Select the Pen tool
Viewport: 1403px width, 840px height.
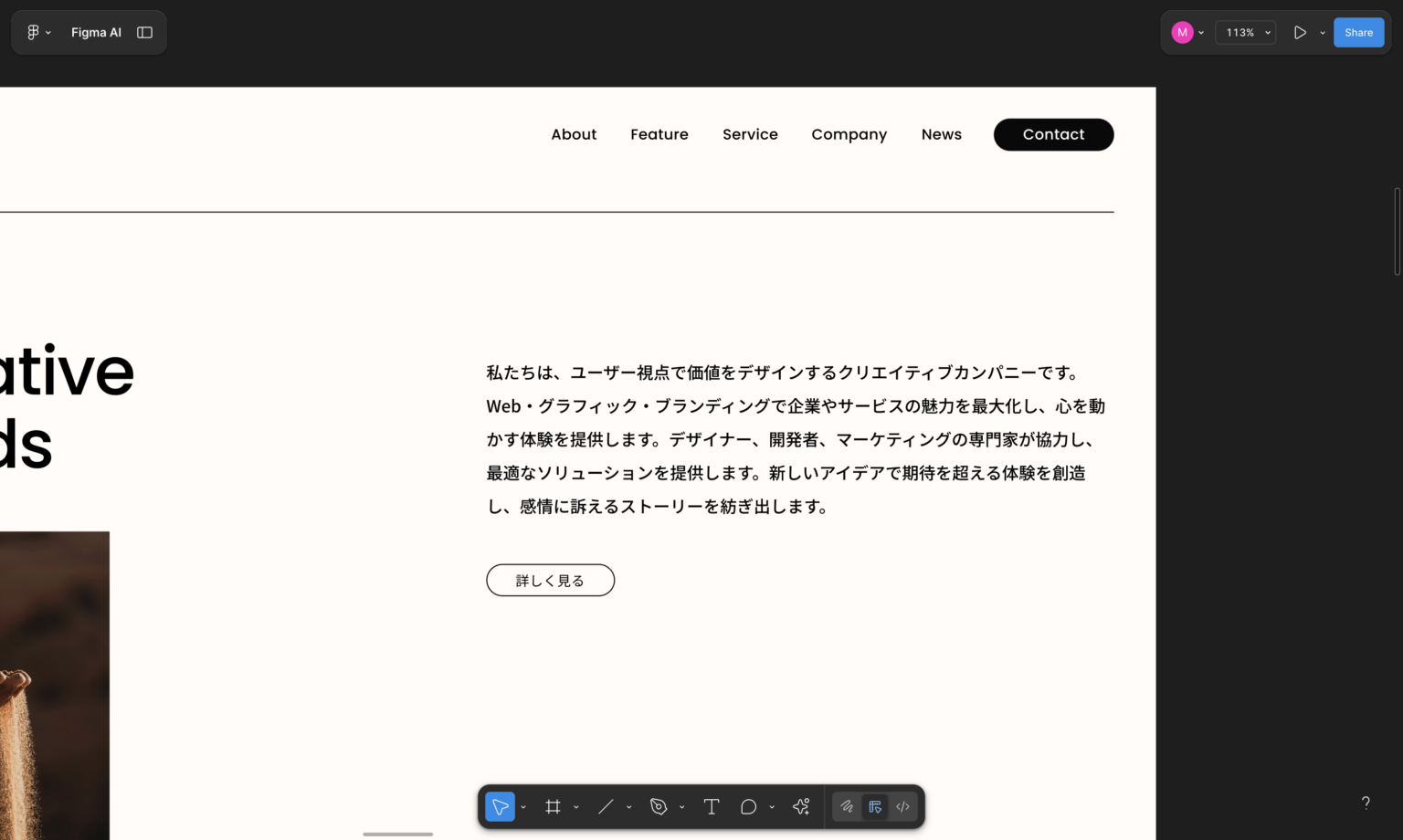pyautogui.click(x=659, y=806)
